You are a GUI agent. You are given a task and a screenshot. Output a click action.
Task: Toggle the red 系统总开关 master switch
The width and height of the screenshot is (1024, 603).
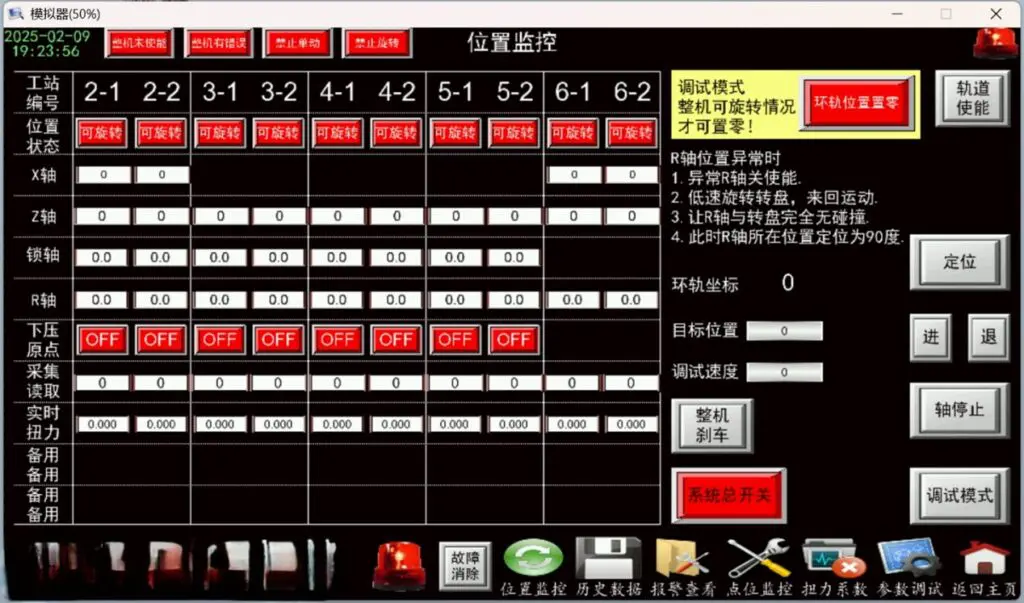[x=728, y=495]
